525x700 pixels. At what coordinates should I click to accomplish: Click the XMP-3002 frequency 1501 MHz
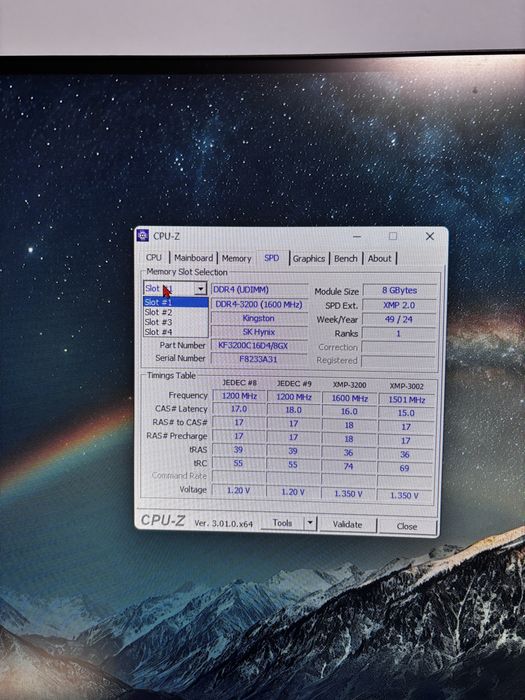tap(406, 400)
